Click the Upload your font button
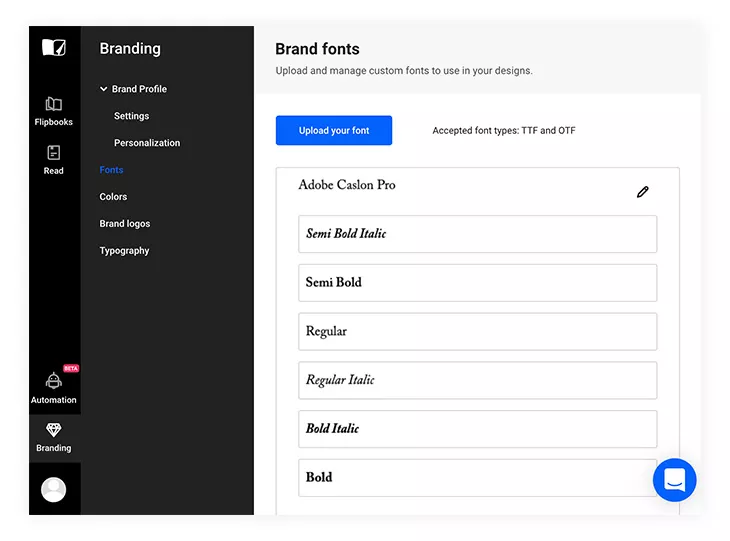 coord(334,130)
